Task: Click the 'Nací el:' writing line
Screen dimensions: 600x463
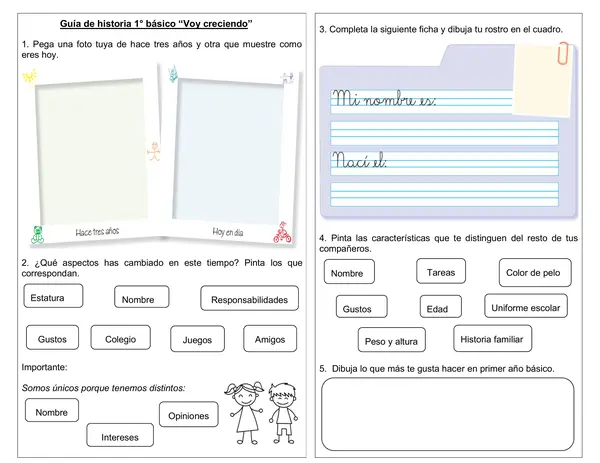Action: tap(444, 163)
